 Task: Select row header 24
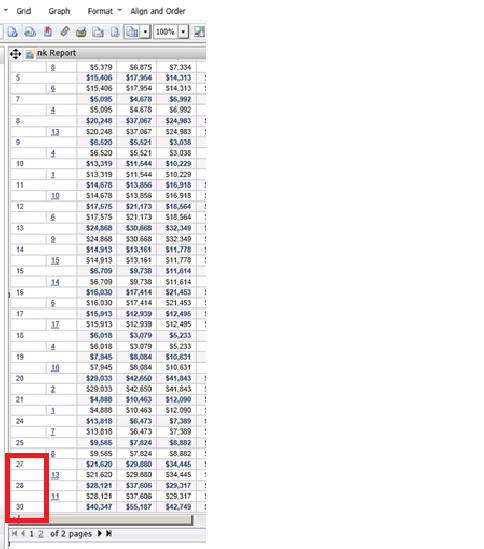(20, 421)
